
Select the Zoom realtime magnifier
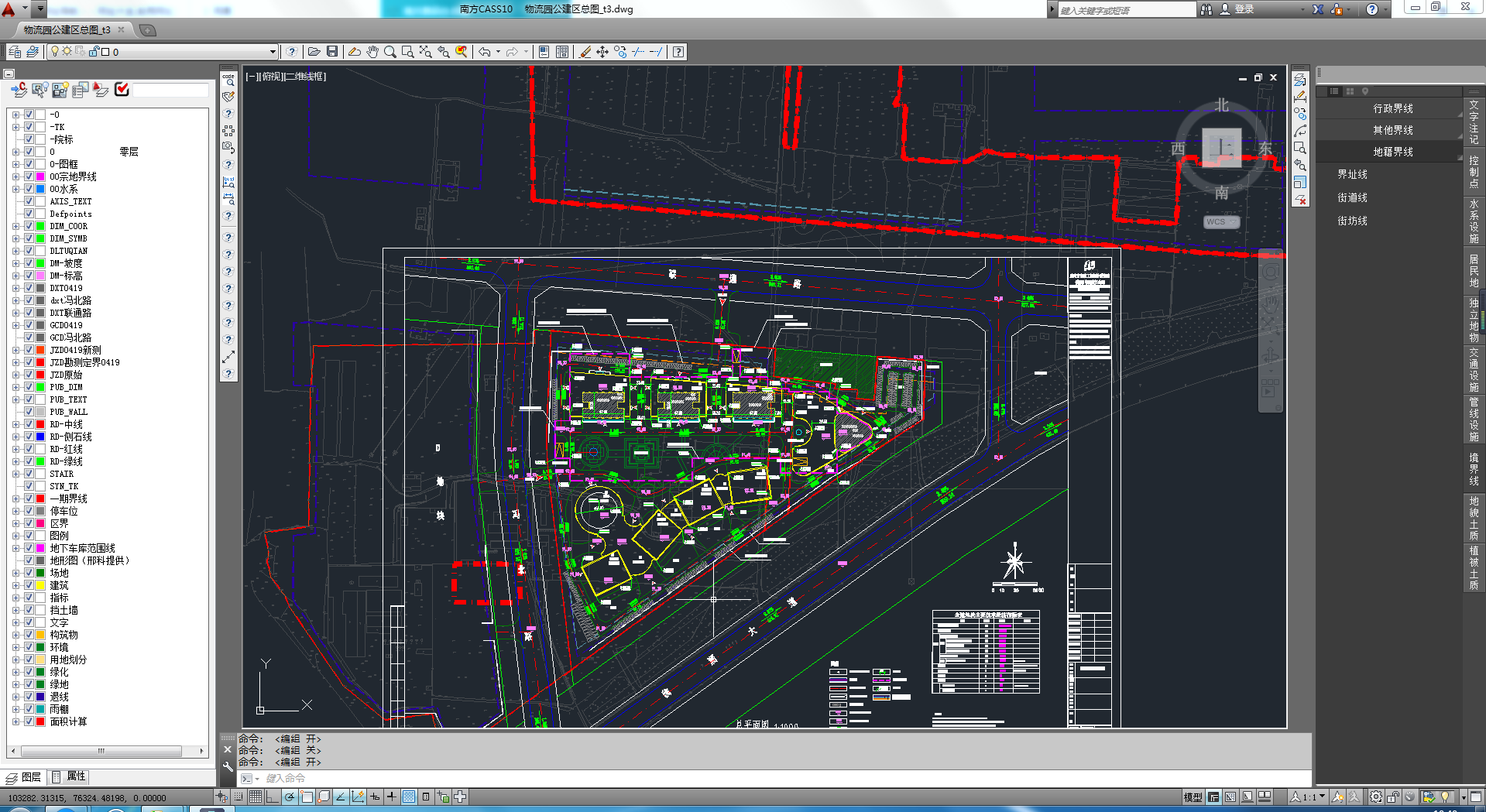390,52
